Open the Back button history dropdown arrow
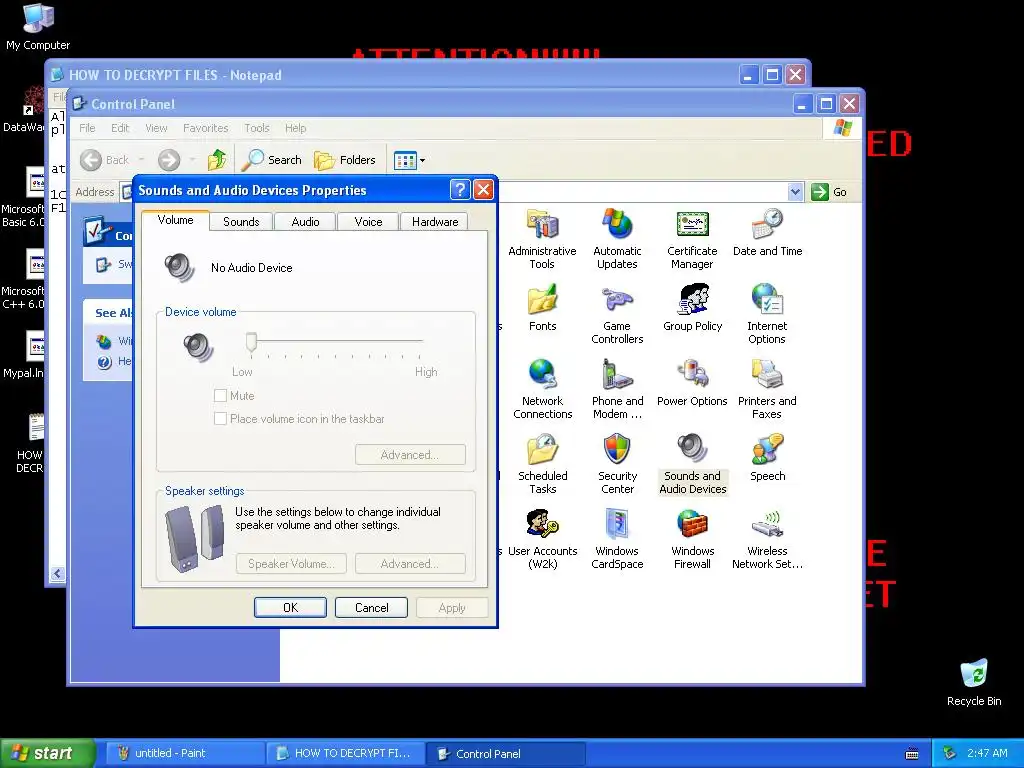The image size is (1024, 768). pos(142,160)
